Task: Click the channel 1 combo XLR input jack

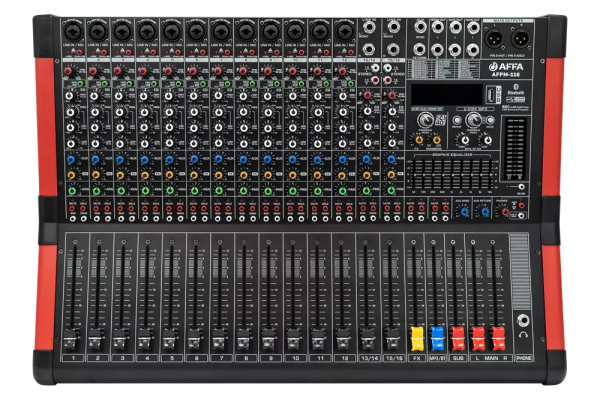Action: point(73,31)
